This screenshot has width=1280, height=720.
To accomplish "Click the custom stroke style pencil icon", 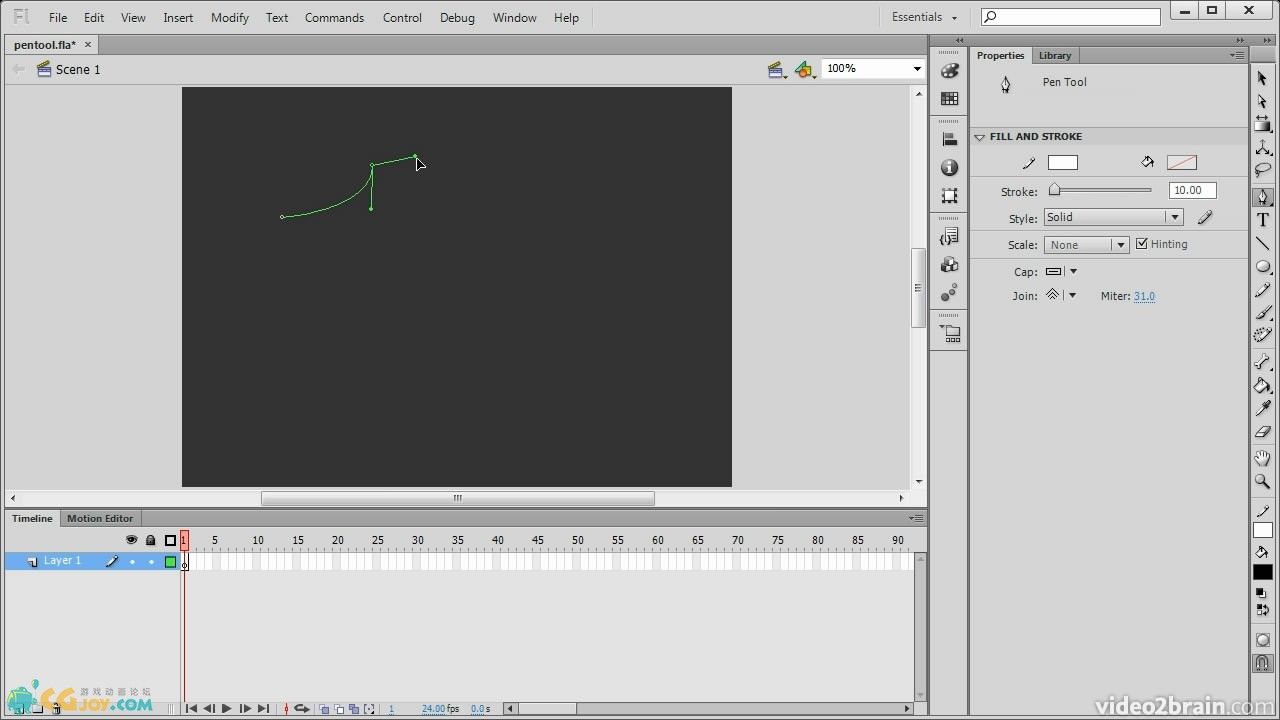I will (1205, 217).
